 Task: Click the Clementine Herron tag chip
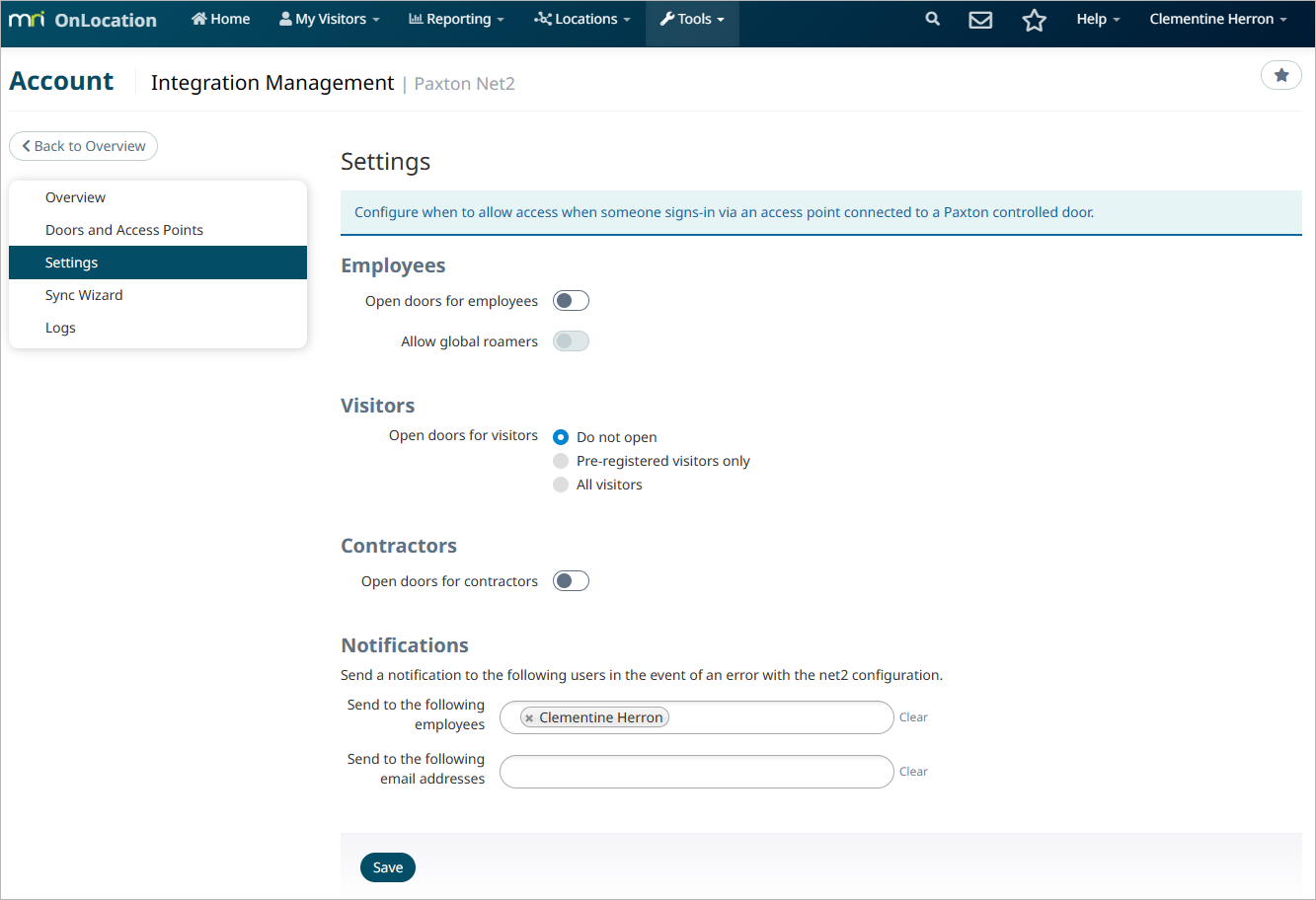coord(594,717)
